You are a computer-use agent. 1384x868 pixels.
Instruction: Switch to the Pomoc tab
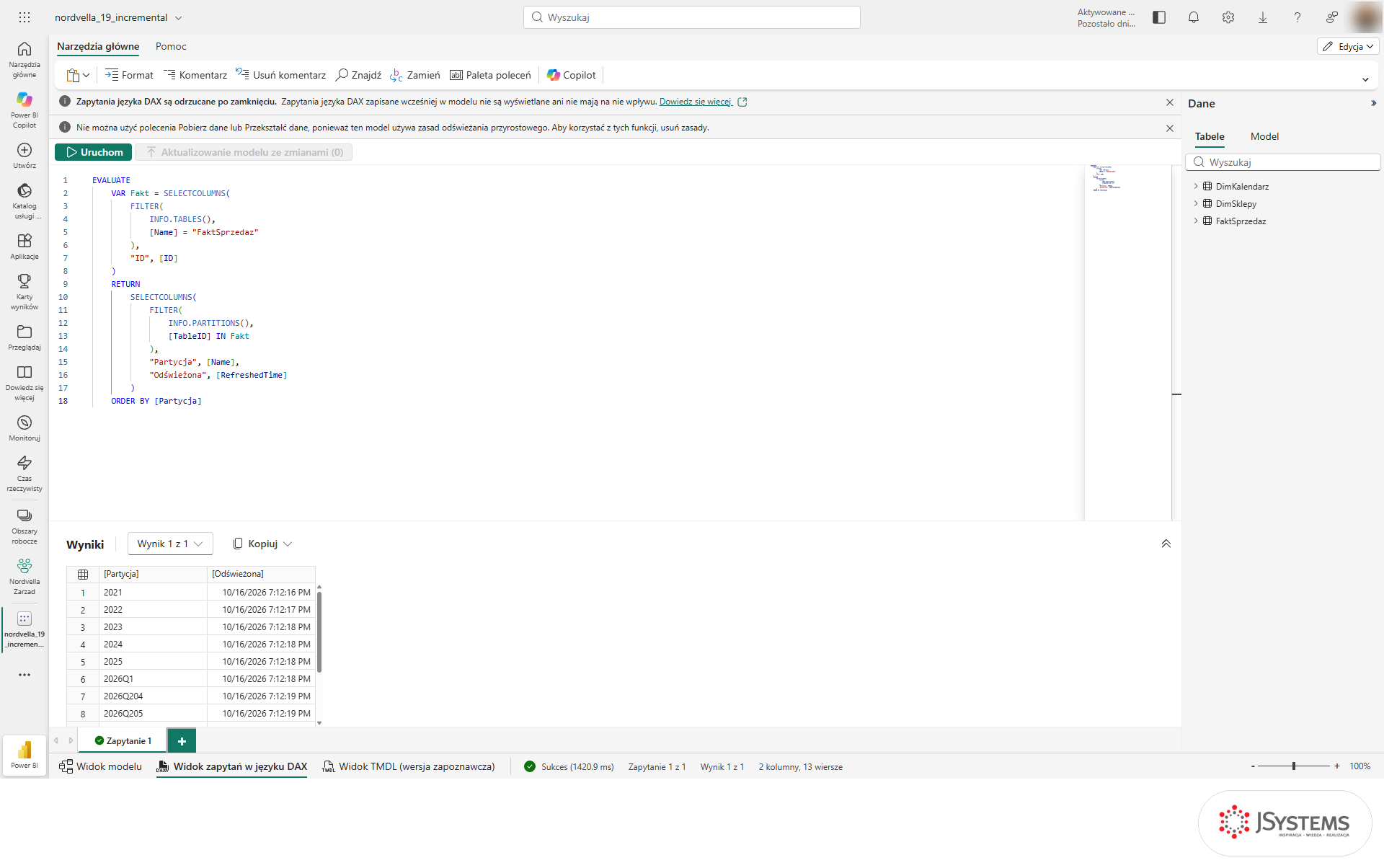[171, 46]
